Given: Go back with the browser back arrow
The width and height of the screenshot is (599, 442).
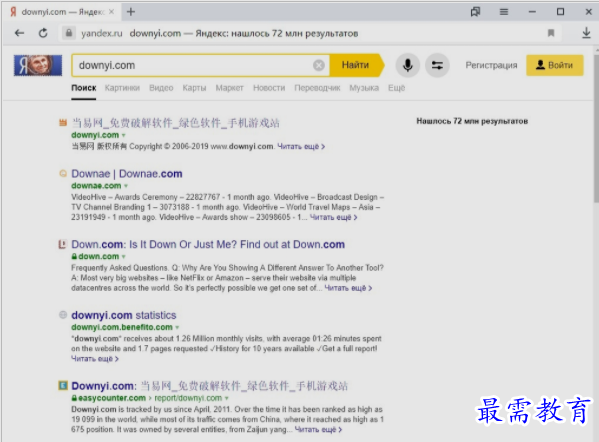Looking at the screenshot, I should coord(19,33).
